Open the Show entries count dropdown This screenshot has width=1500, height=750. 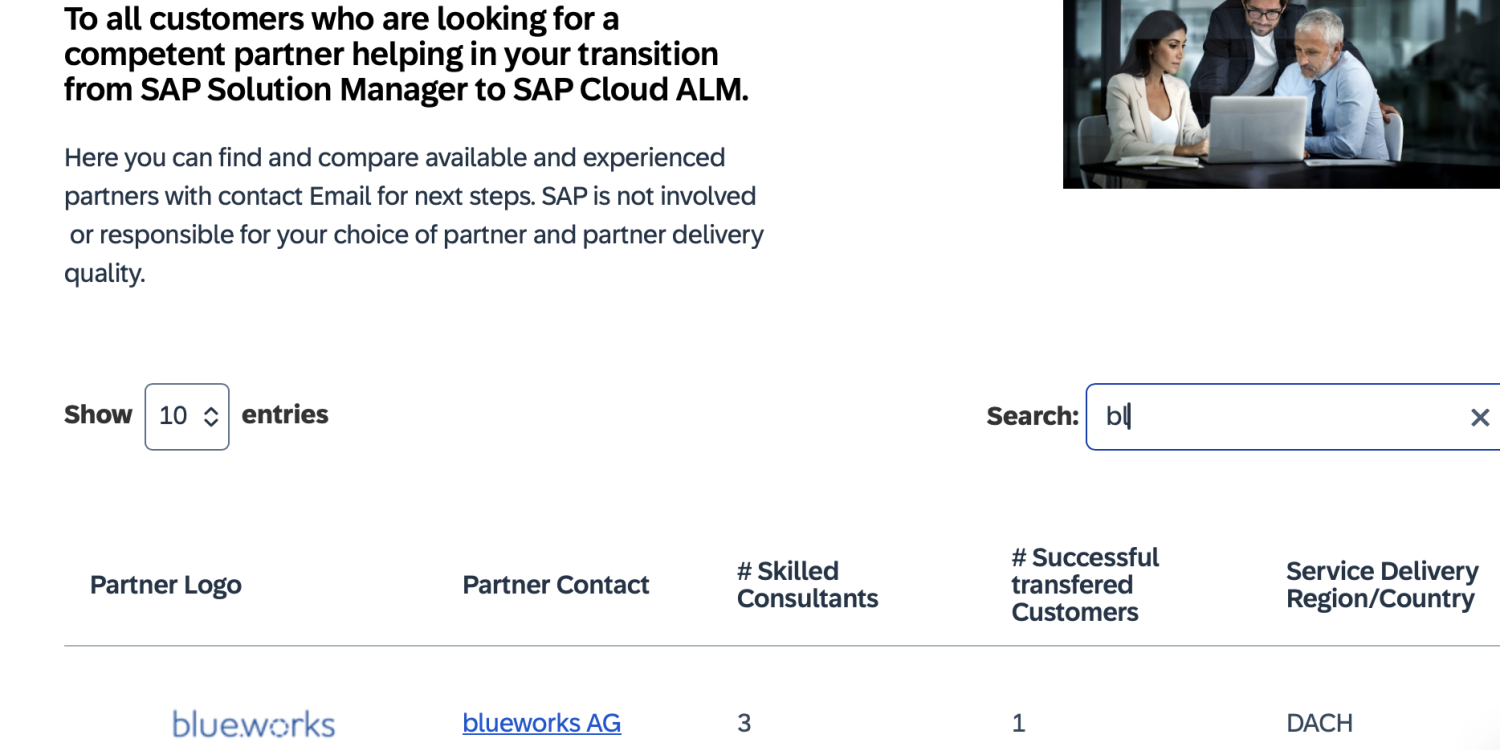point(187,416)
